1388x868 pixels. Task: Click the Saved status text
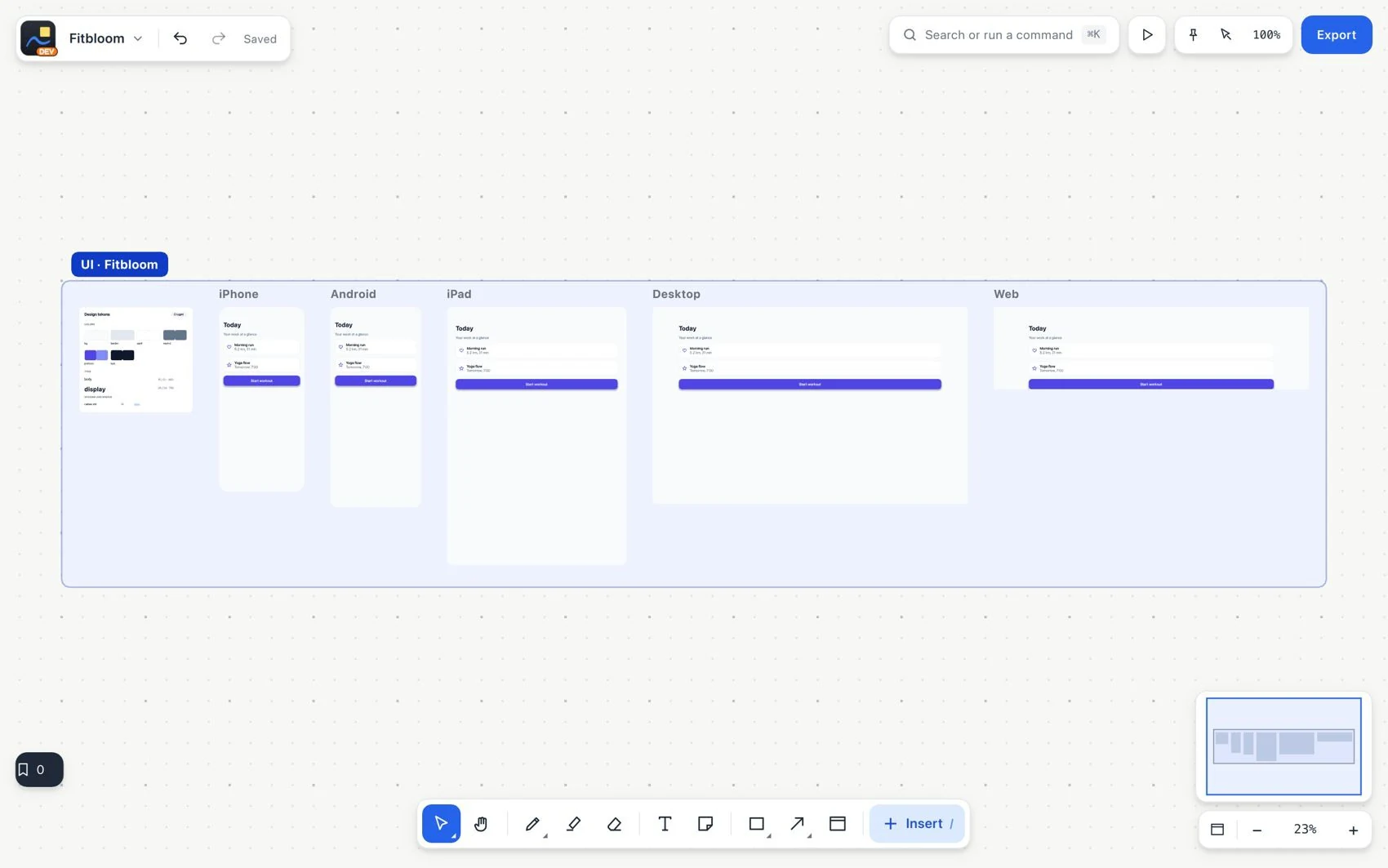(260, 39)
